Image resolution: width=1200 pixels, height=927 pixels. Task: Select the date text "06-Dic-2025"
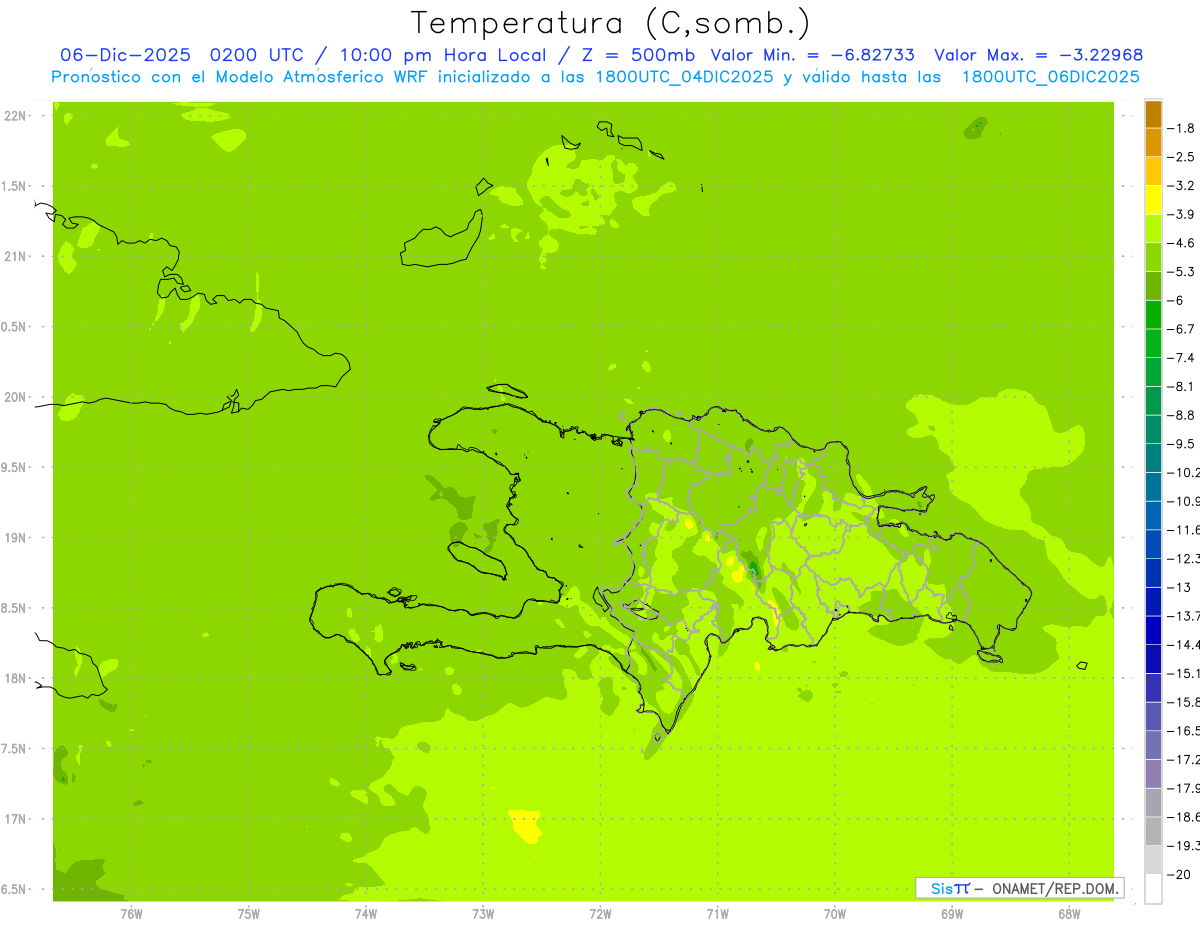[x=125, y=55]
